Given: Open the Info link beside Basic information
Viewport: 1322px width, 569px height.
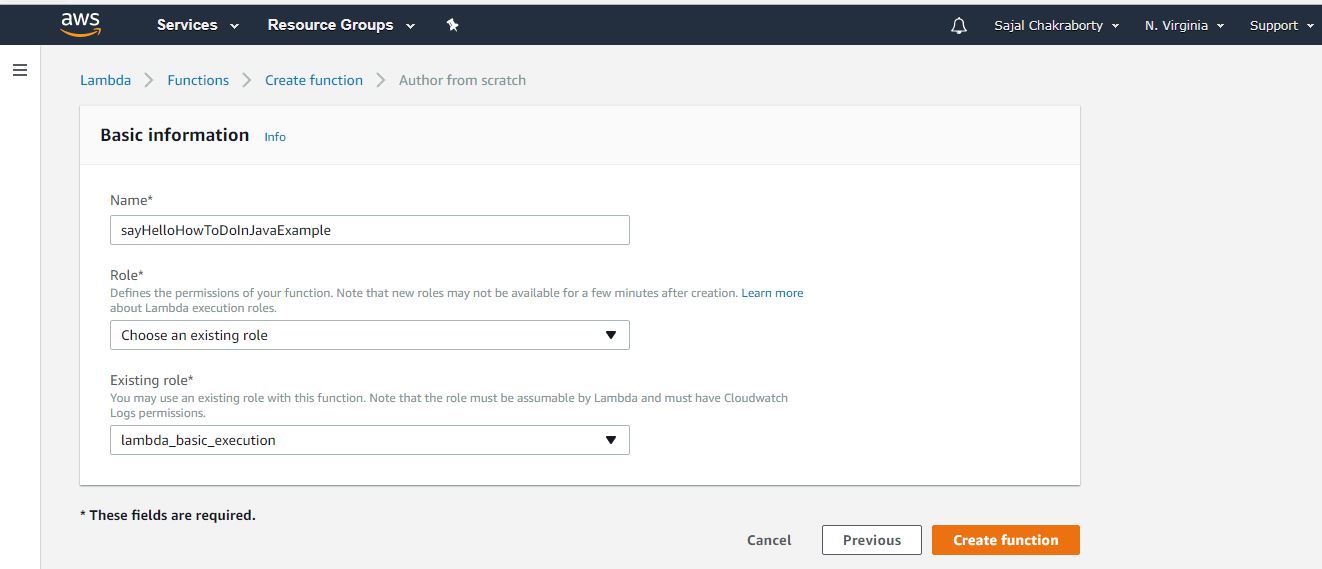Looking at the screenshot, I should pos(275,137).
